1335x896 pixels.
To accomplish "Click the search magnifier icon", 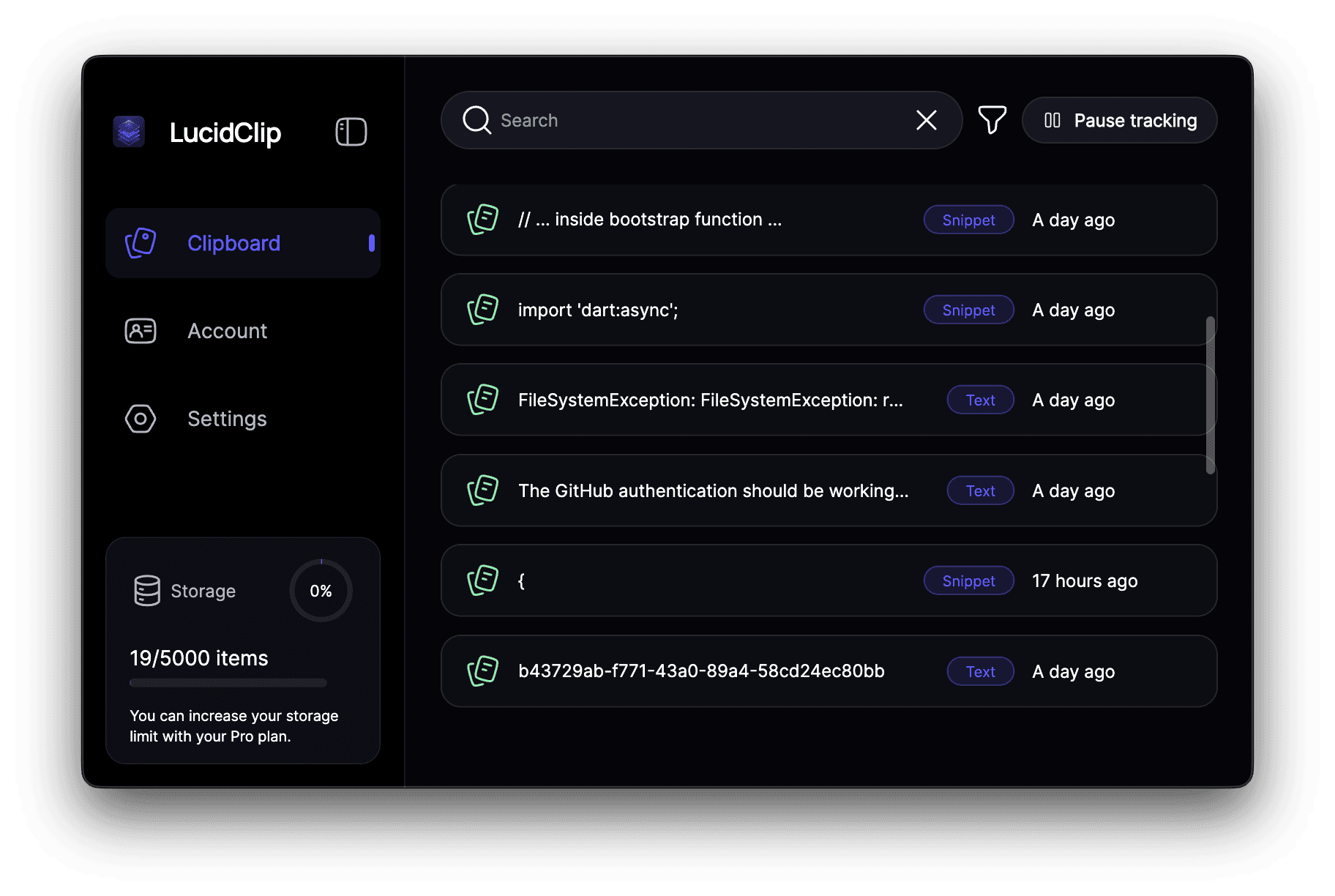I will 476,120.
